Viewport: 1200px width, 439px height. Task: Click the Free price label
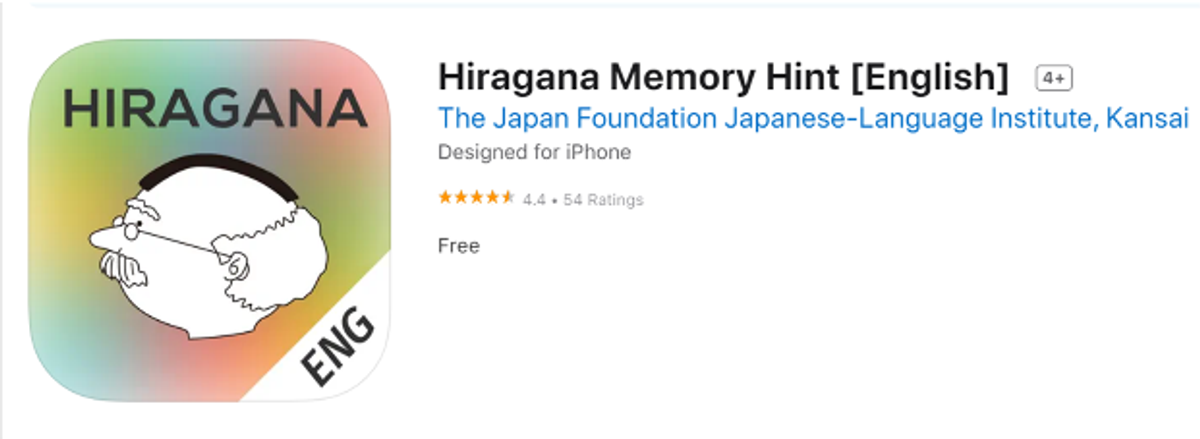pyautogui.click(x=459, y=245)
